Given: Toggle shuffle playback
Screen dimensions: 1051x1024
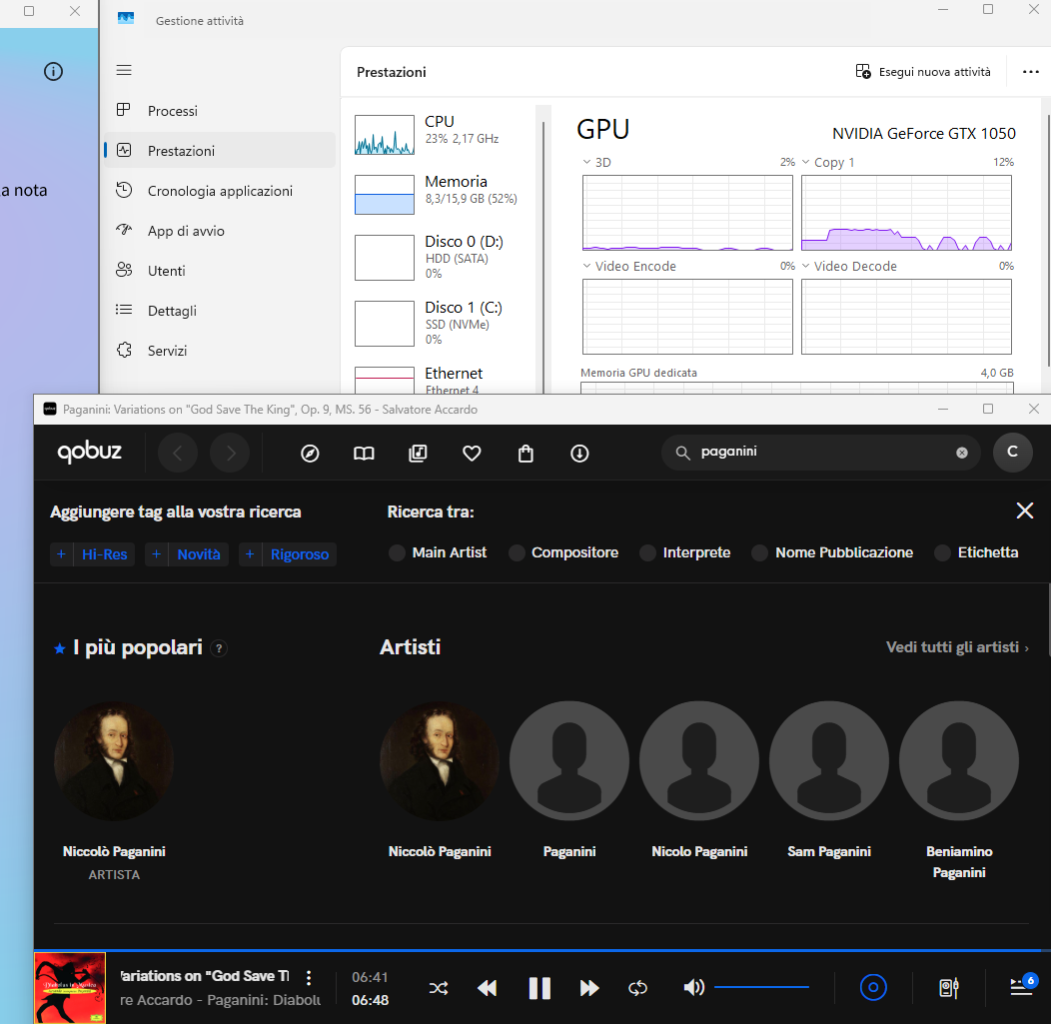Looking at the screenshot, I should (x=438, y=988).
